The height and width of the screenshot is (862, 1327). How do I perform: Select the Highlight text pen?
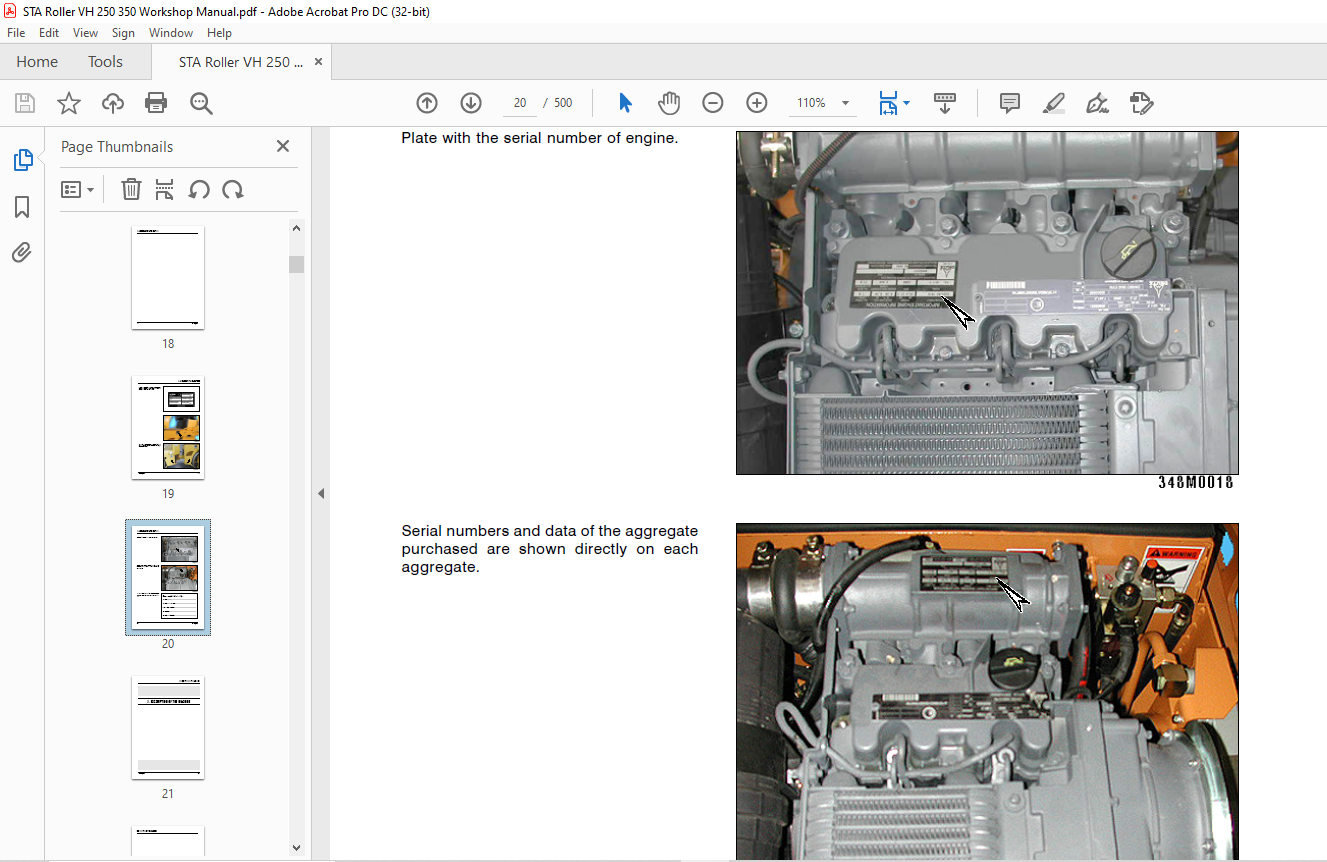pyautogui.click(x=1053, y=103)
